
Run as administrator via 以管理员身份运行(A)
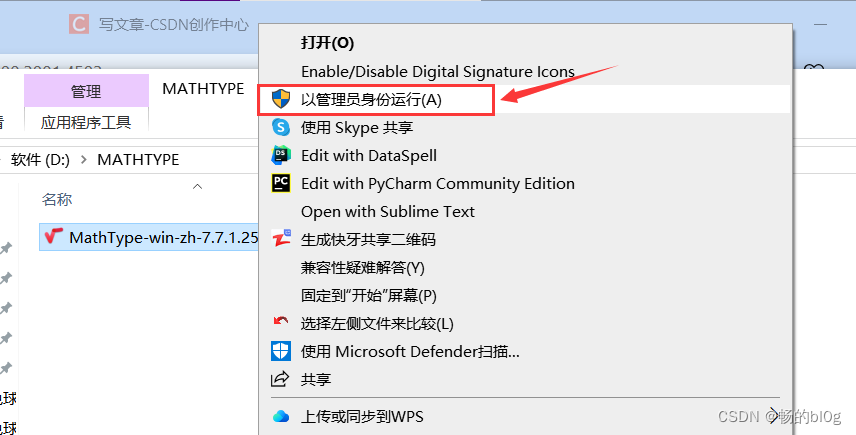[371, 100]
